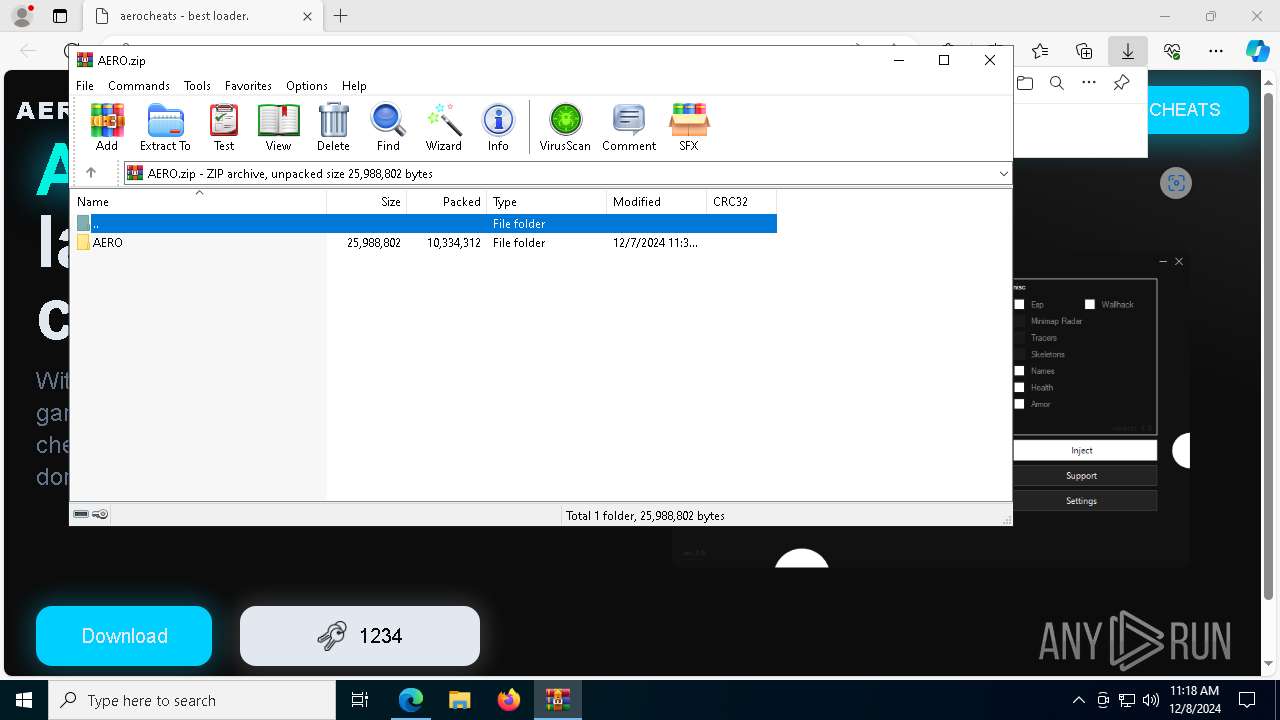Sort by Packed column header

click(x=446, y=201)
